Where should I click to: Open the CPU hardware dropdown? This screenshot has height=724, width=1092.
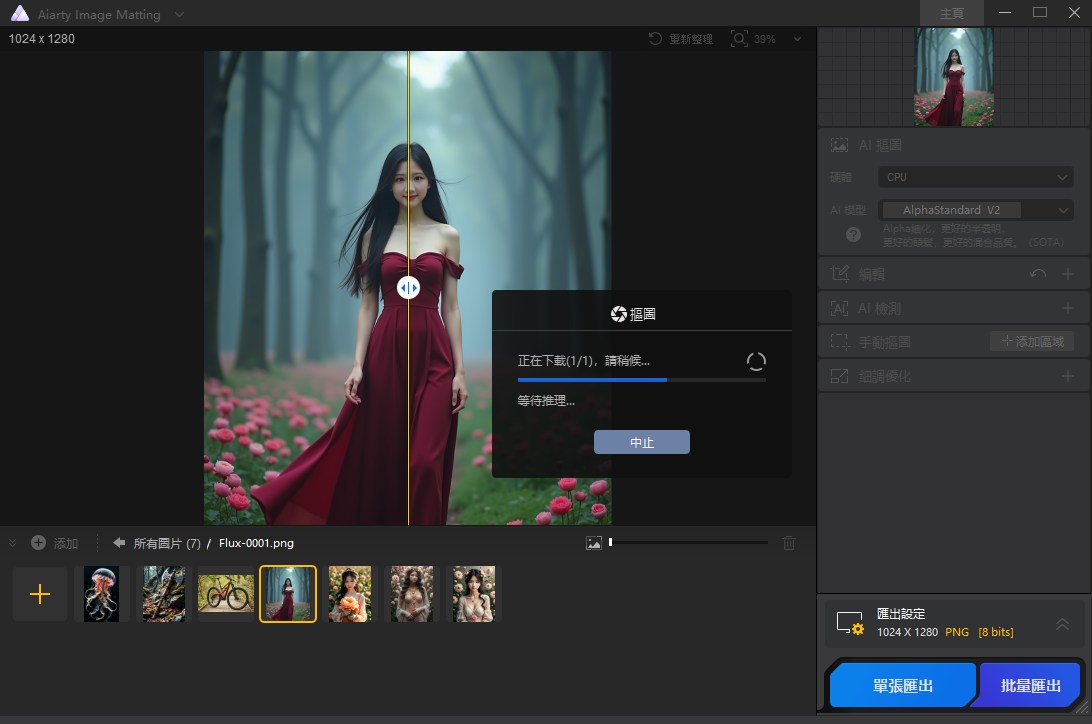point(975,177)
